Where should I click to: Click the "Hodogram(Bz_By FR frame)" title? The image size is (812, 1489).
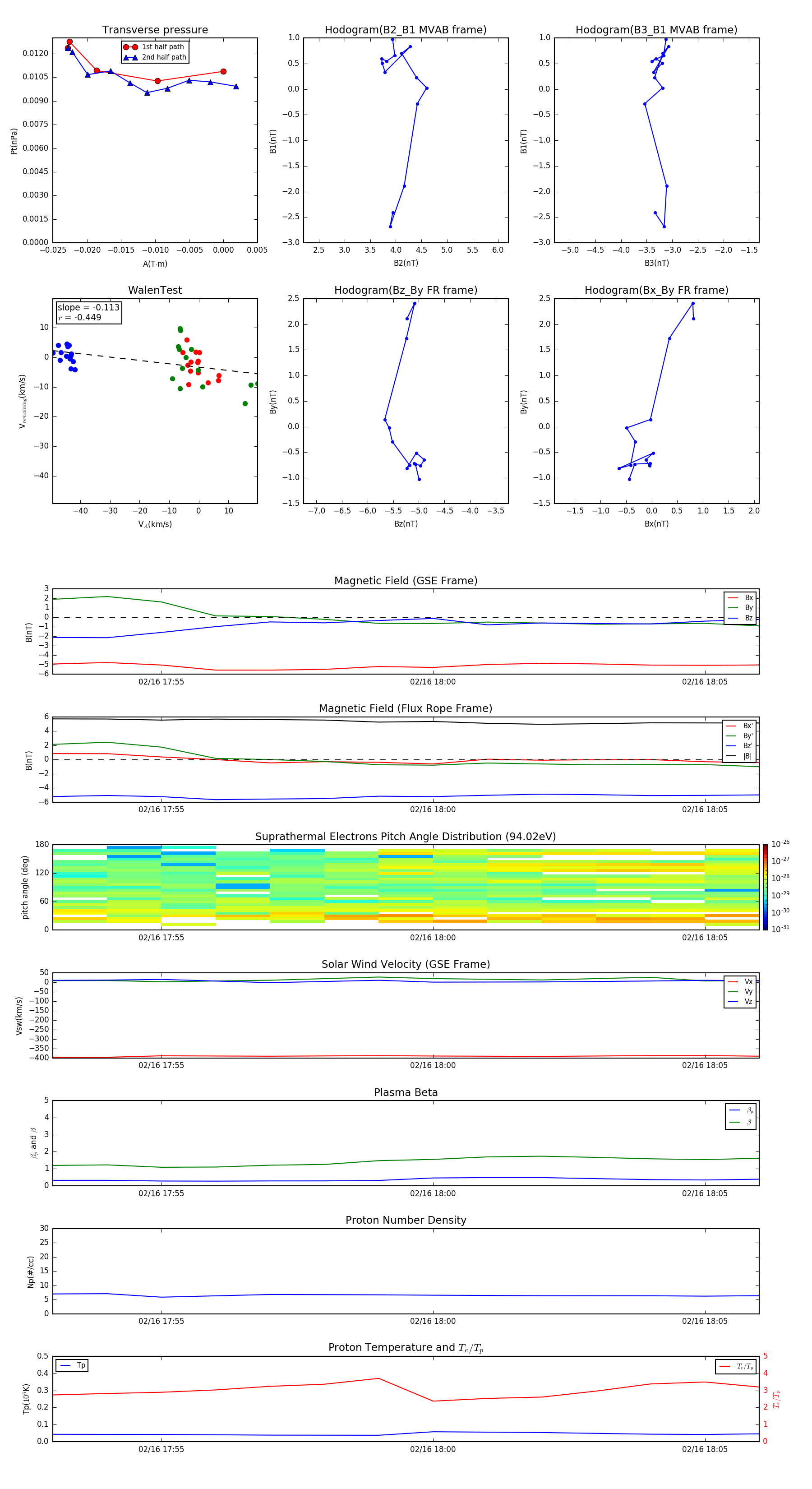pyautogui.click(x=406, y=290)
